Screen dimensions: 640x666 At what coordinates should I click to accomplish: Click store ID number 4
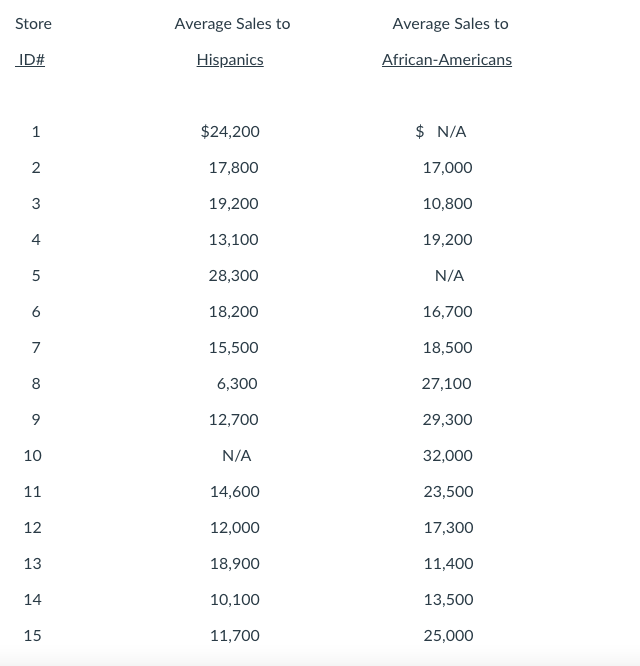[x=36, y=239]
